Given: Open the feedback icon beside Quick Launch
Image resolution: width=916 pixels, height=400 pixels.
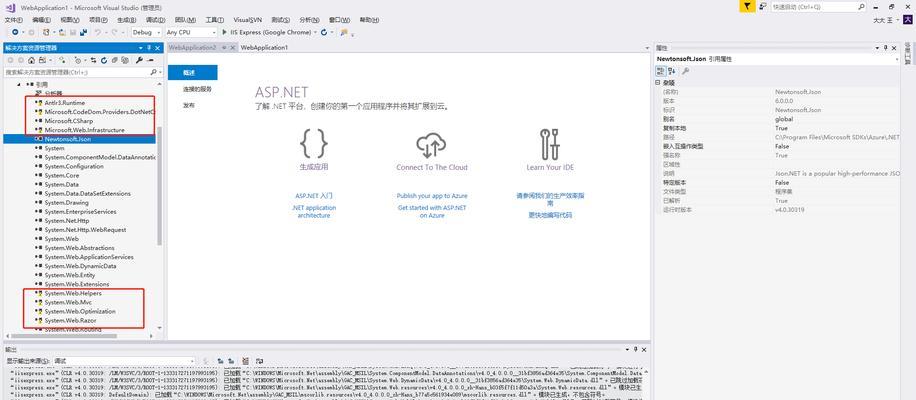Looking at the screenshot, I should click(x=763, y=6).
